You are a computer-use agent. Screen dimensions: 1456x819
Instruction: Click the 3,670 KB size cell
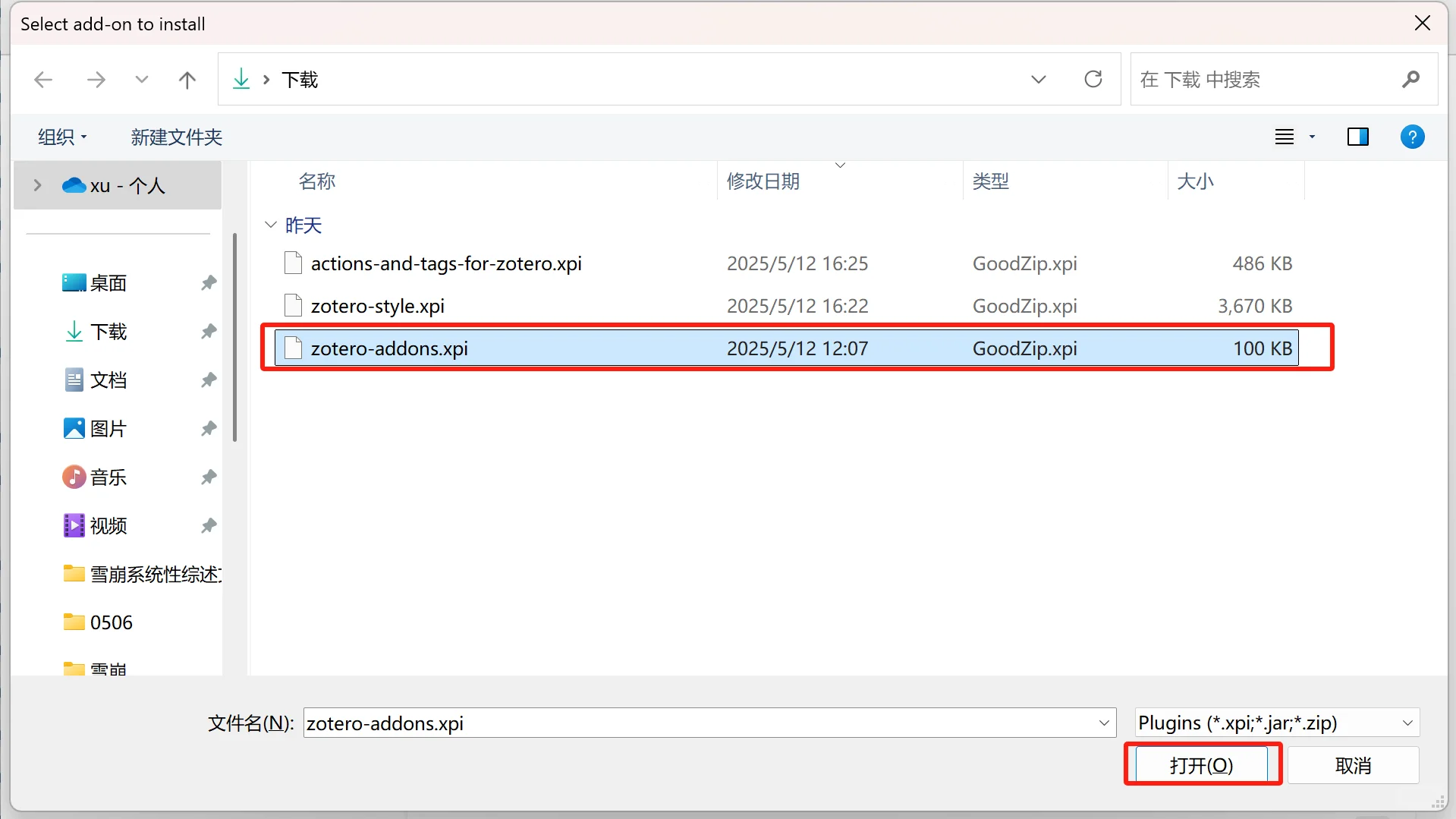coord(1255,306)
